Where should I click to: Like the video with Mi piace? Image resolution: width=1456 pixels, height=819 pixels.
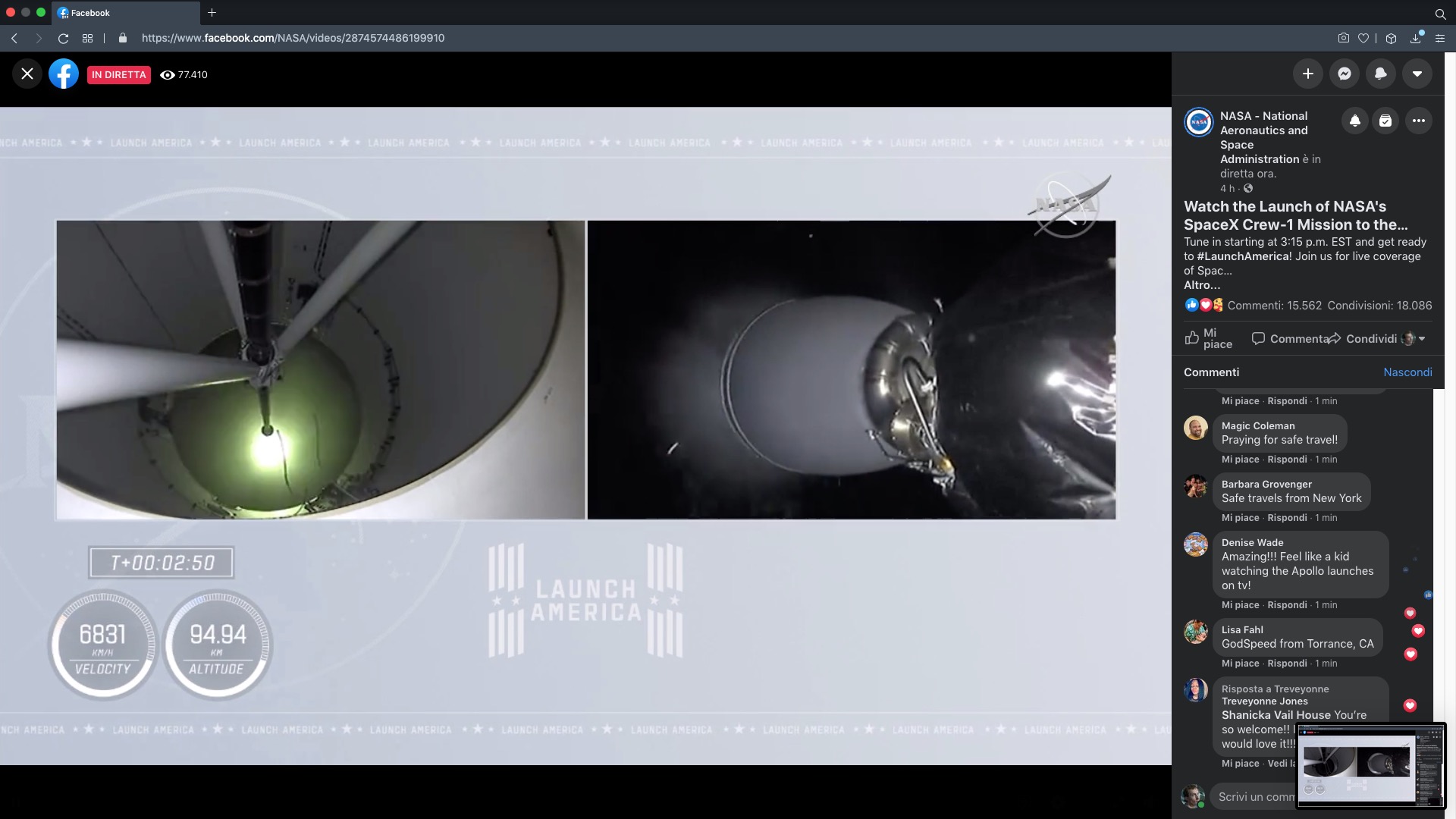1209,338
